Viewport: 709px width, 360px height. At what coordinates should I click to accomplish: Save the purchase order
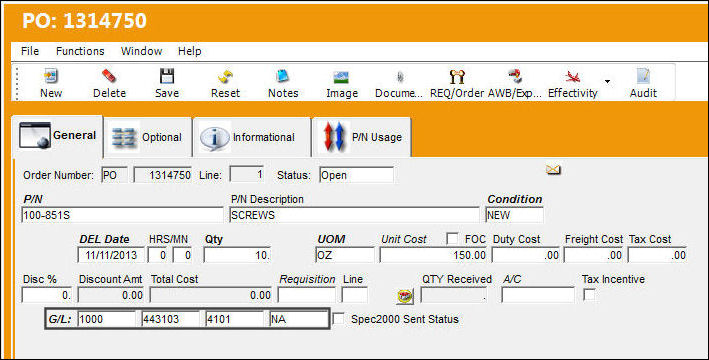(167, 76)
